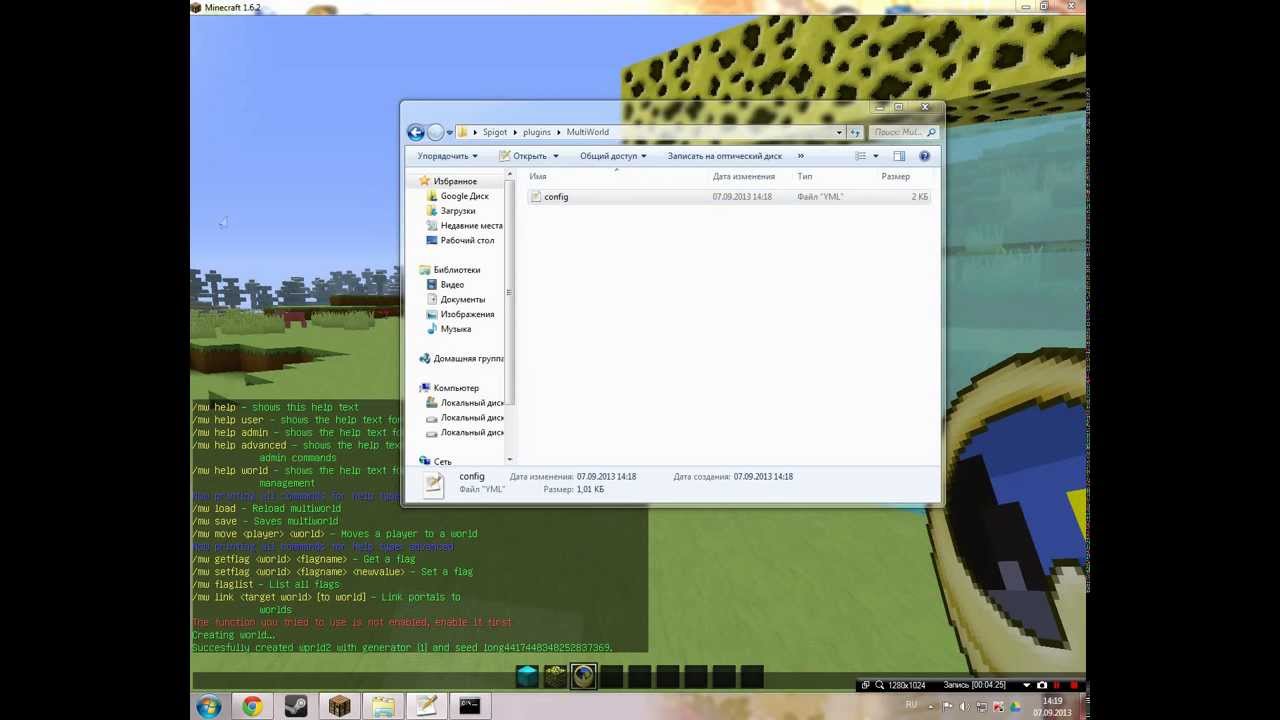Click the Открыть toolbar button
Screen dimensions: 1280x720
click(523, 156)
